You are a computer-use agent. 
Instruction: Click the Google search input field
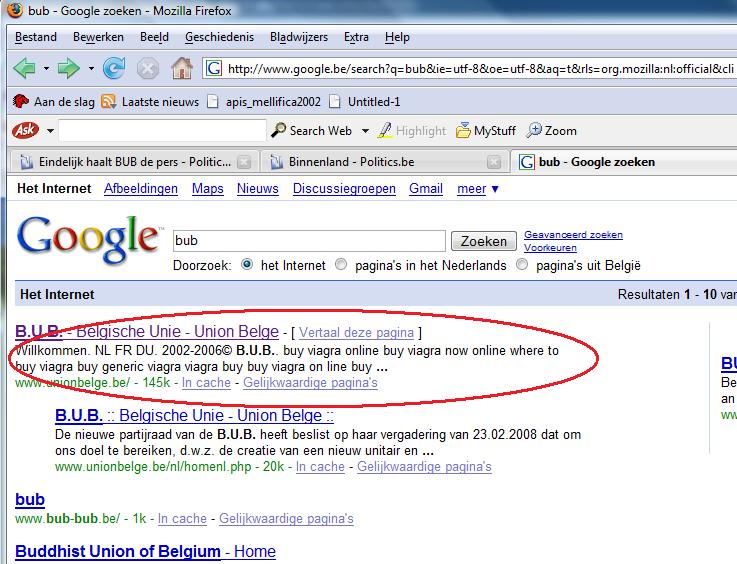308,241
